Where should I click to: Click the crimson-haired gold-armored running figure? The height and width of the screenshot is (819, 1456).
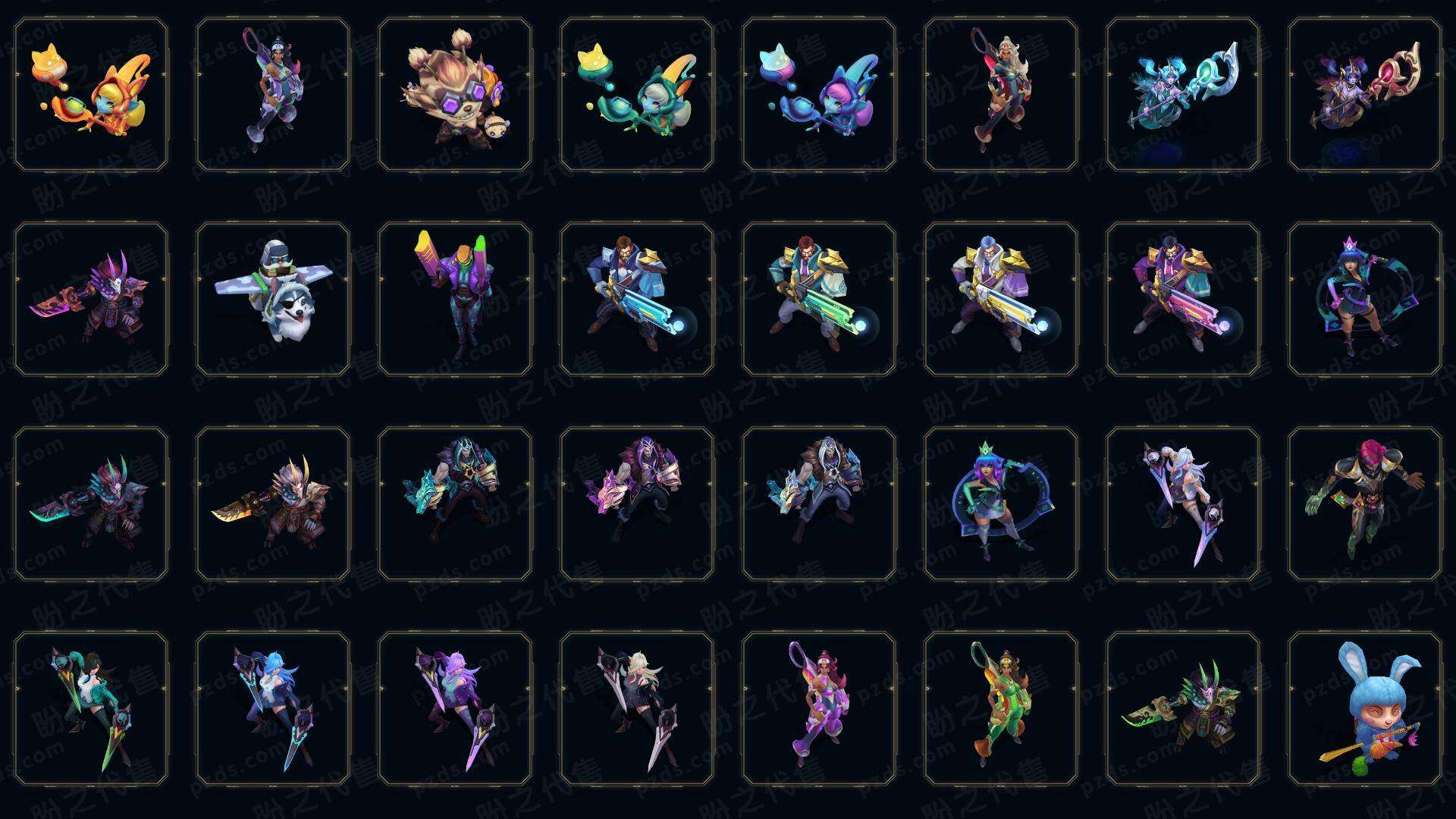tap(1365, 504)
